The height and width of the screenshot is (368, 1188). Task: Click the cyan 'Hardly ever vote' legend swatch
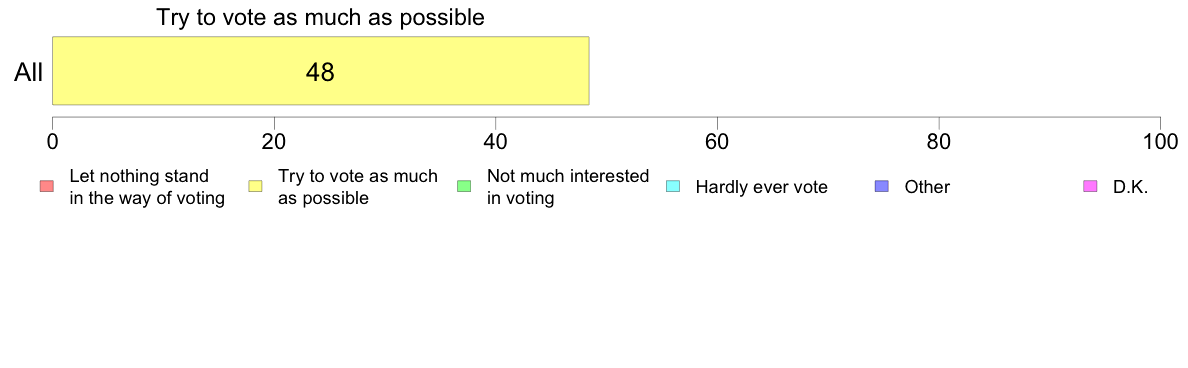(x=673, y=186)
